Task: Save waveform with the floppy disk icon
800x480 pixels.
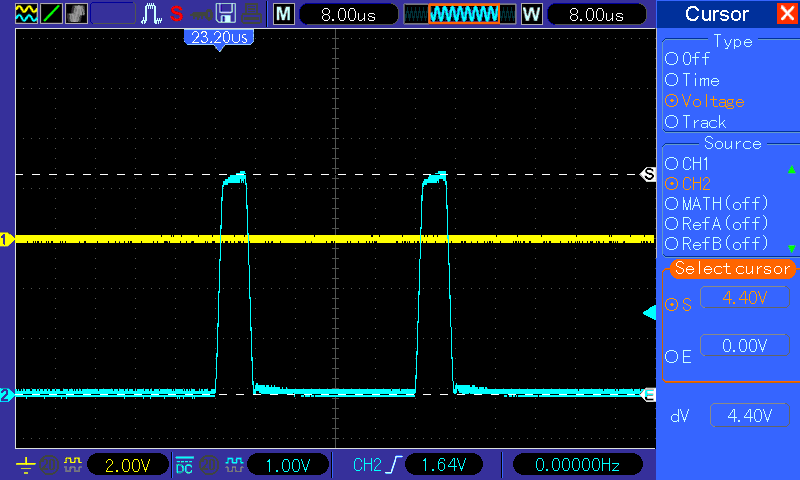Action: [226, 13]
